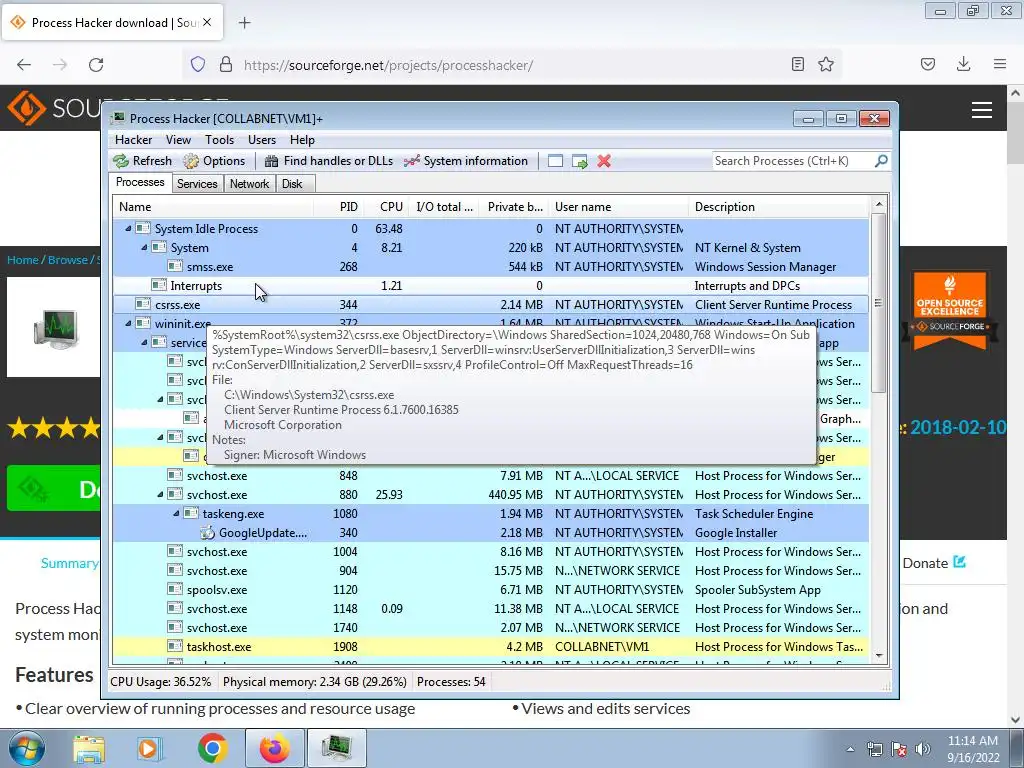Select the smss.exe process row
This screenshot has height=768, width=1024.
tap(490, 266)
